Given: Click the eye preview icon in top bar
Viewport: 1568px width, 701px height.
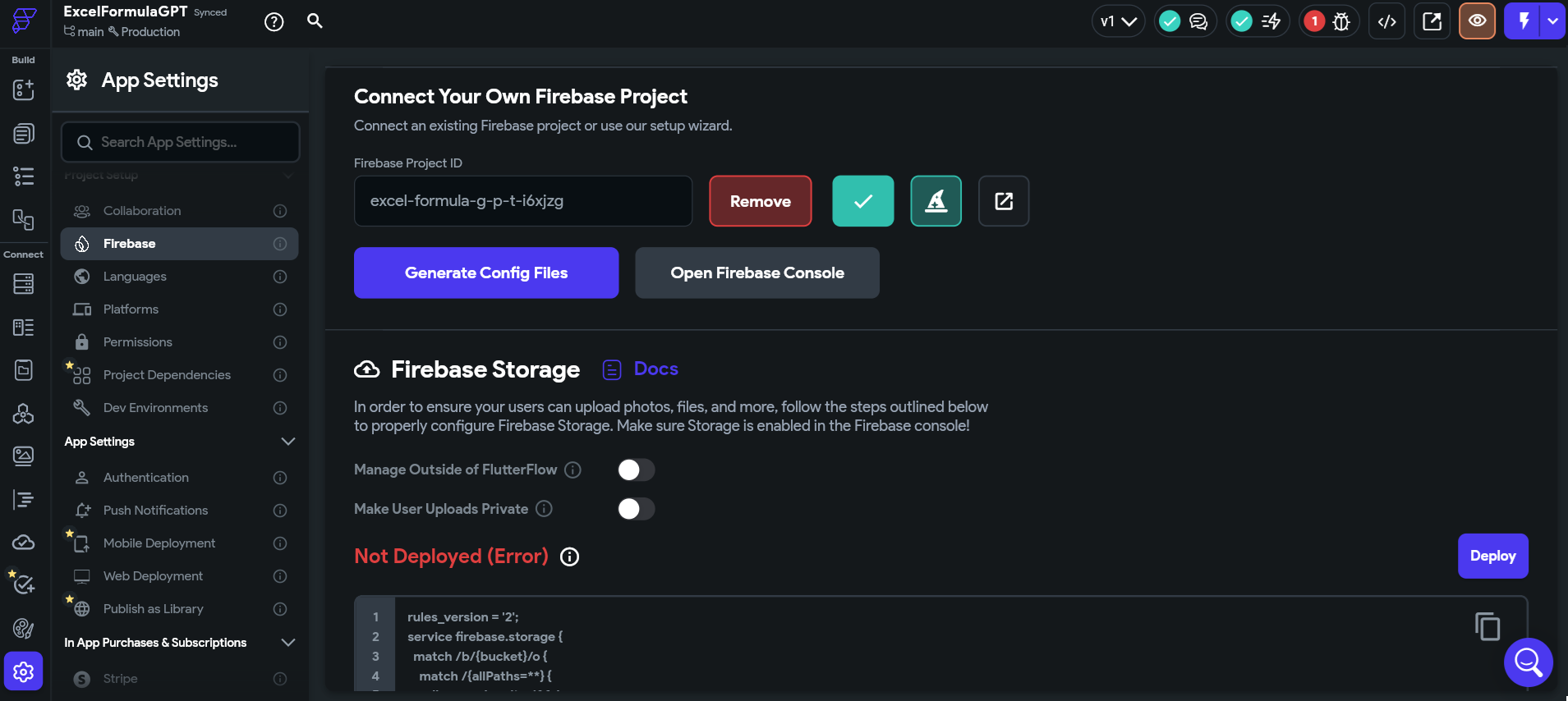Looking at the screenshot, I should pos(1477,21).
